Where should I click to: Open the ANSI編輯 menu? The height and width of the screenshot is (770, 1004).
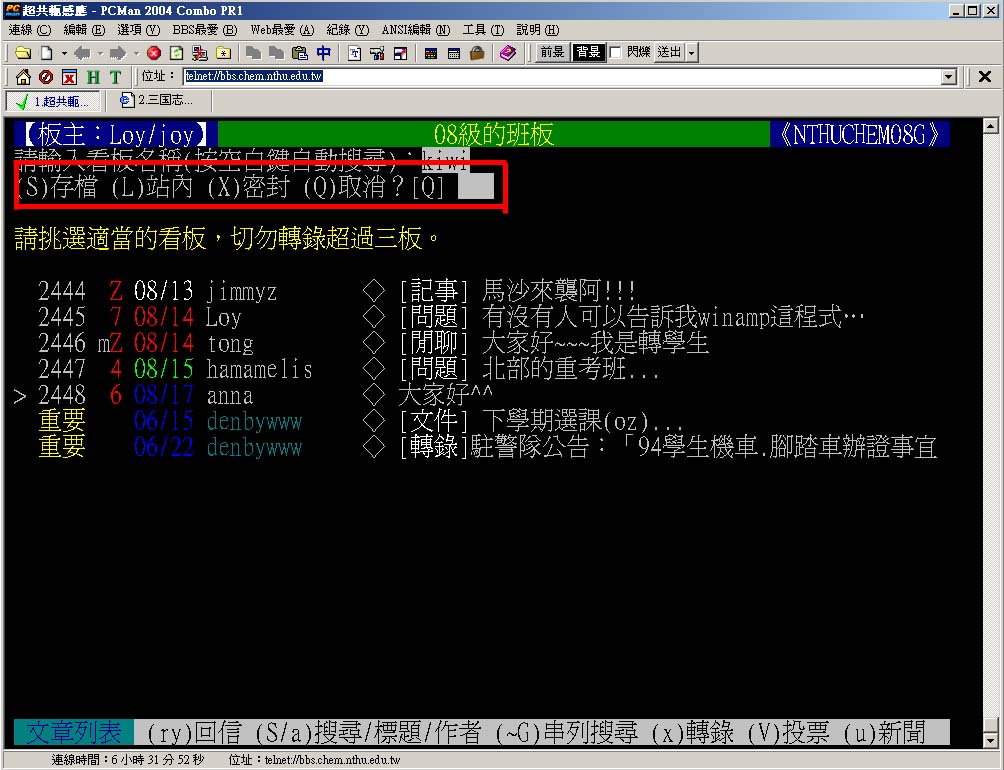(415, 30)
